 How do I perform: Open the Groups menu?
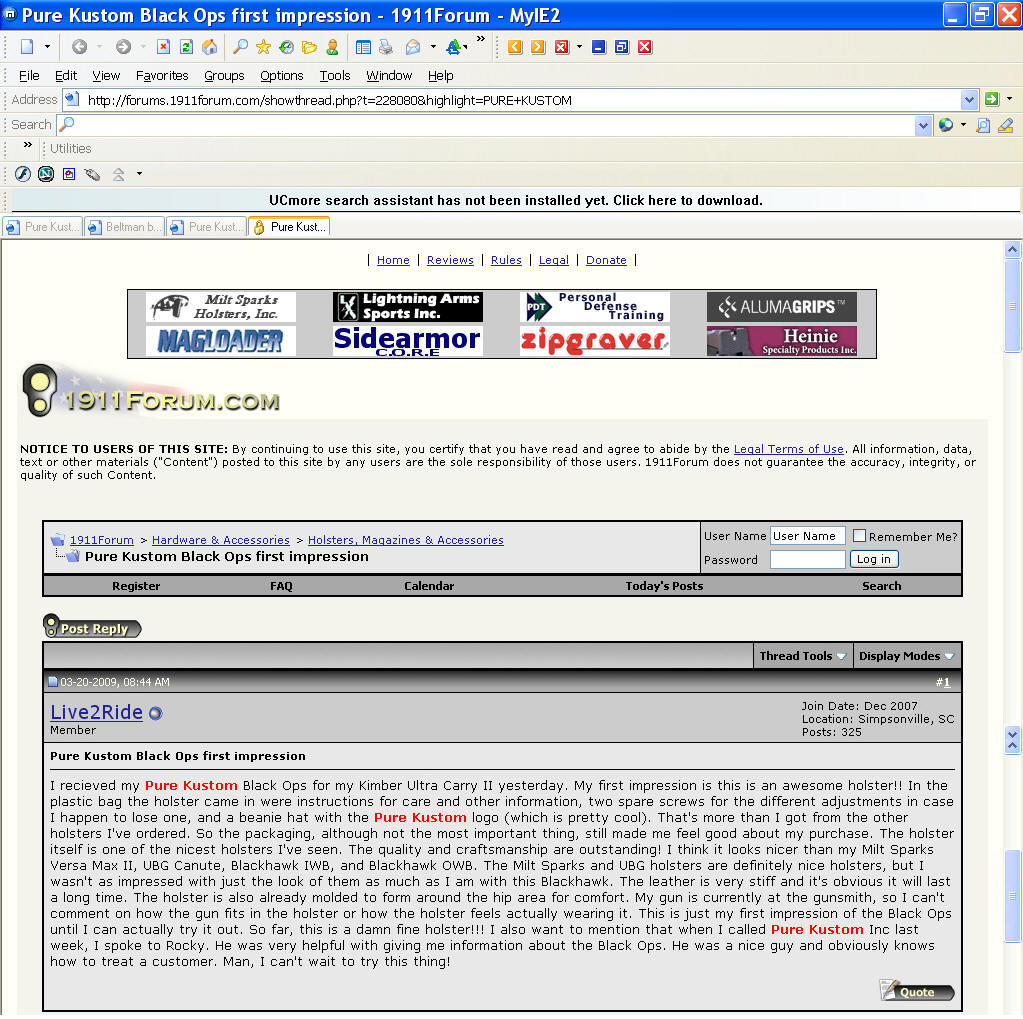click(x=224, y=76)
